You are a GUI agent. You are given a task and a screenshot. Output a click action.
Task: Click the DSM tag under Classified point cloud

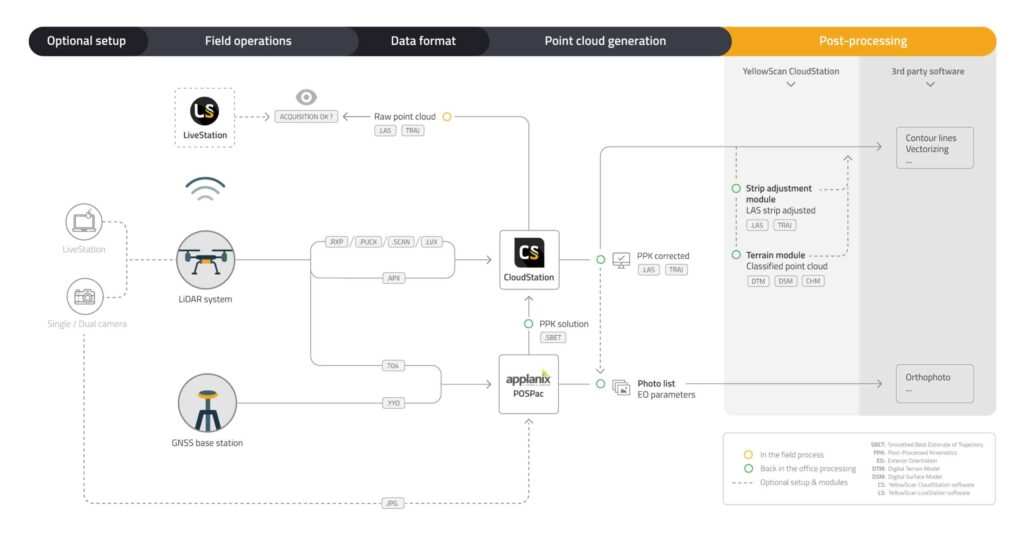785,282
